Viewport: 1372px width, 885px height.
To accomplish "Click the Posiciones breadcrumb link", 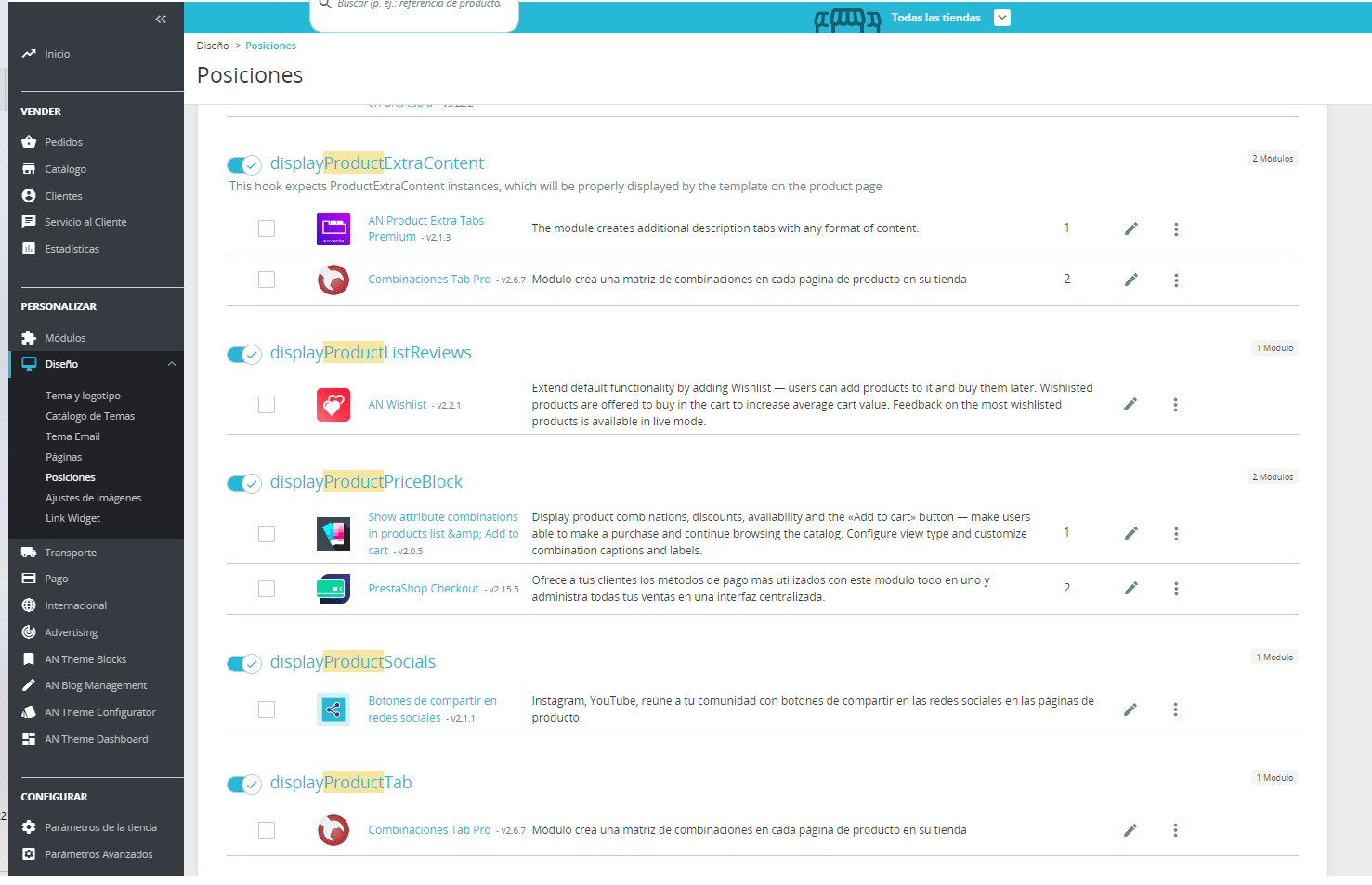I will coord(270,46).
